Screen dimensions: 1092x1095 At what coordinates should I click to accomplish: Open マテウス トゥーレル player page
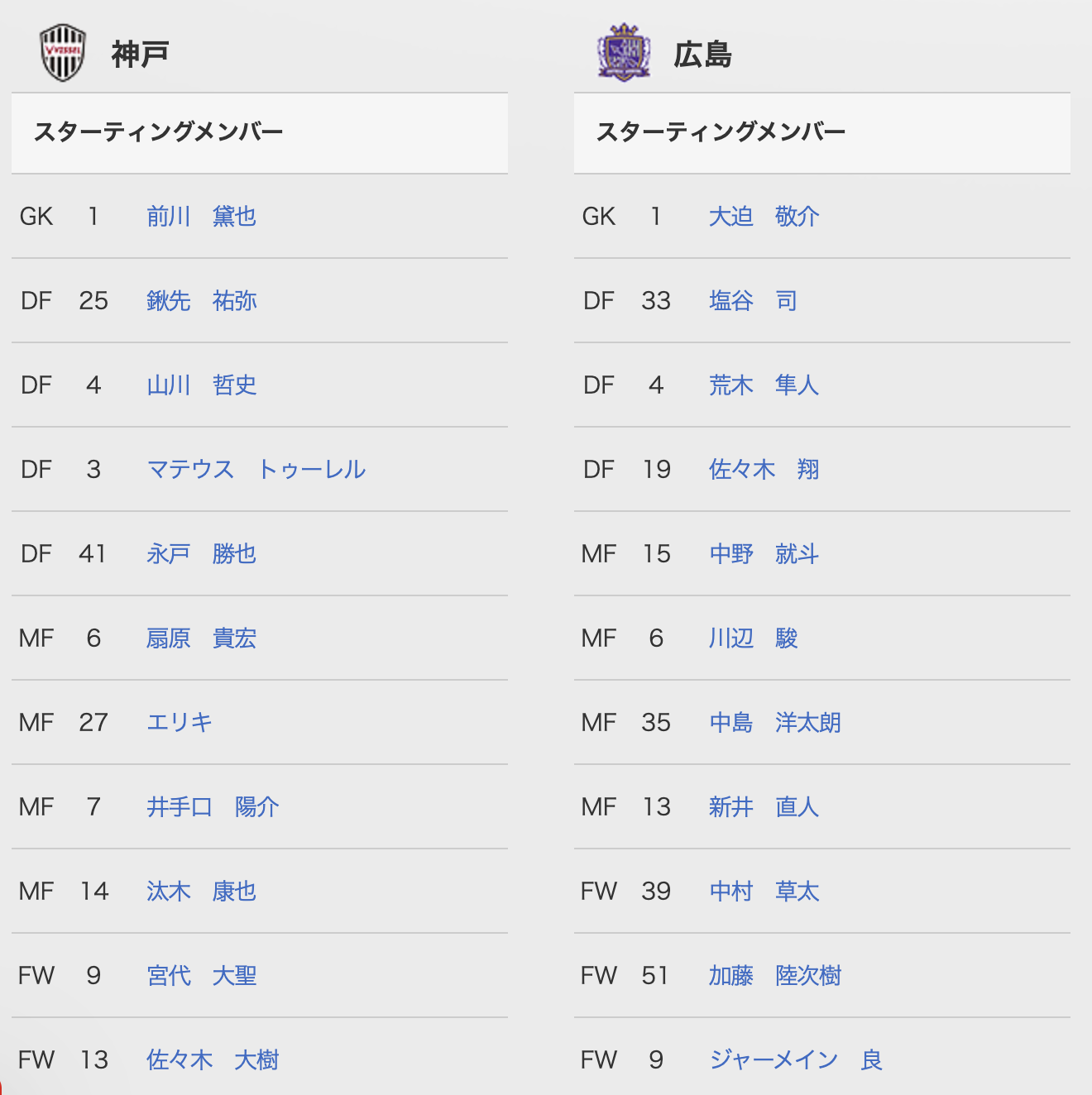coord(256,470)
